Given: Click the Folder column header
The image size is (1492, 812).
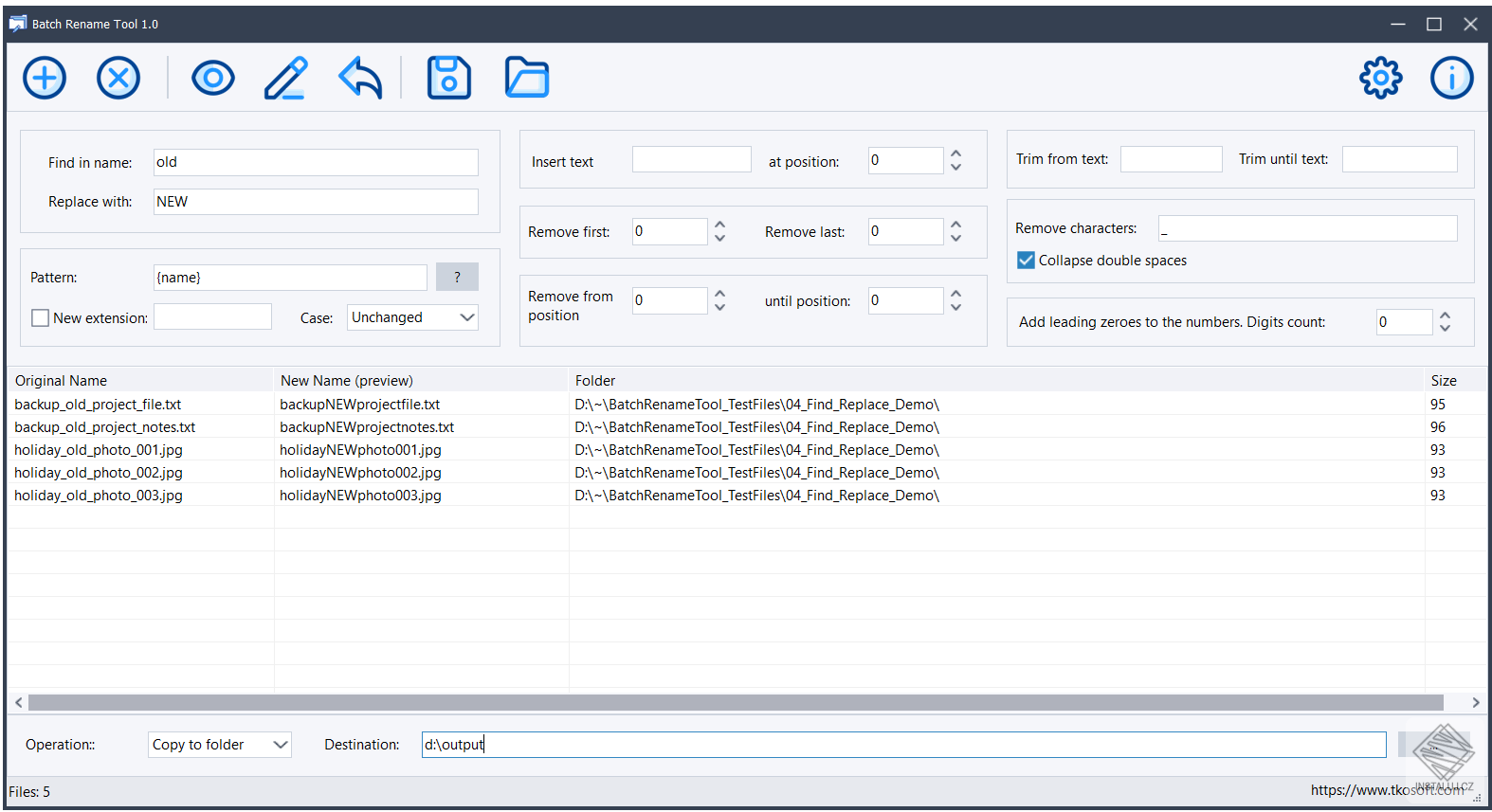Looking at the screenshot, I should pos(996,380).
